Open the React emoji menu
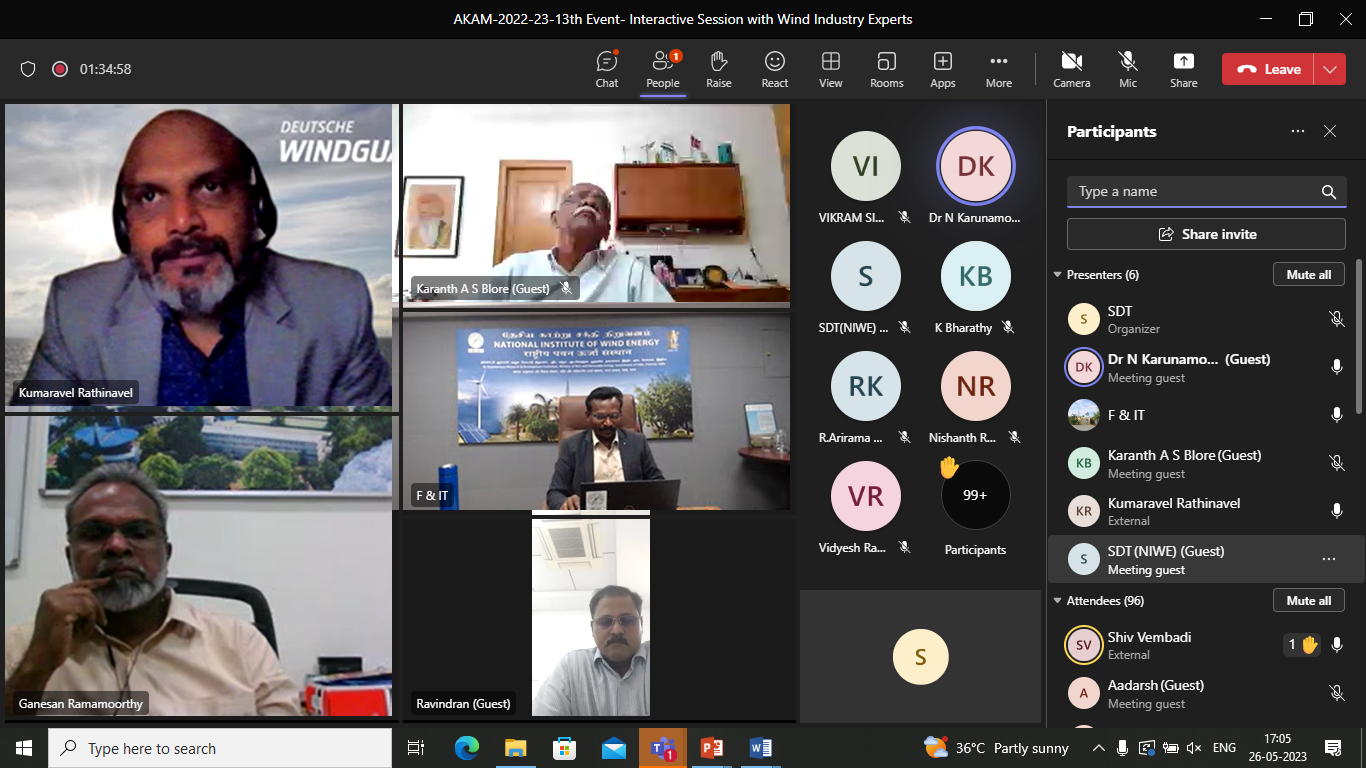 click(774, 69)
